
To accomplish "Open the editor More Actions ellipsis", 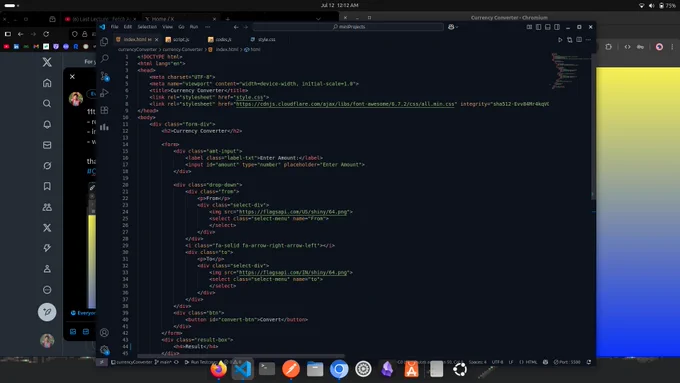I will click(588, 39).
